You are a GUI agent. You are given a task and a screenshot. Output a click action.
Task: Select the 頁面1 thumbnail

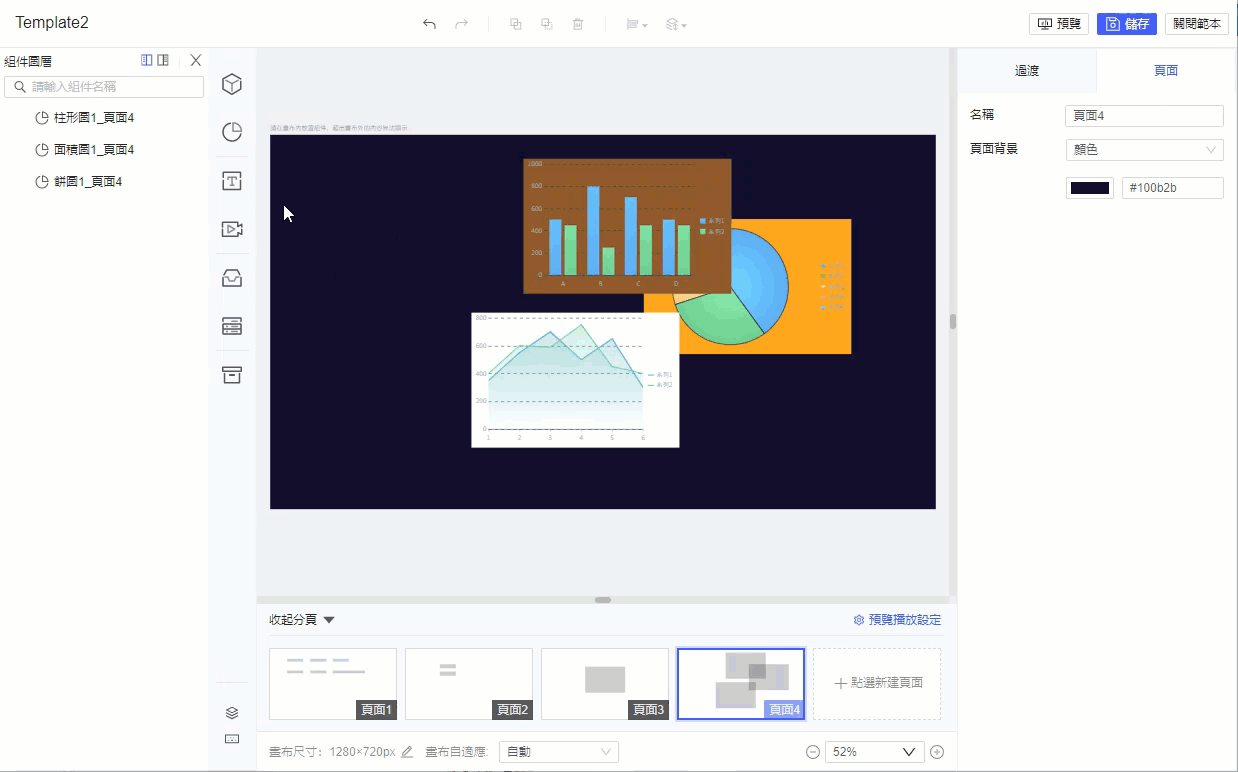(333, 684)
